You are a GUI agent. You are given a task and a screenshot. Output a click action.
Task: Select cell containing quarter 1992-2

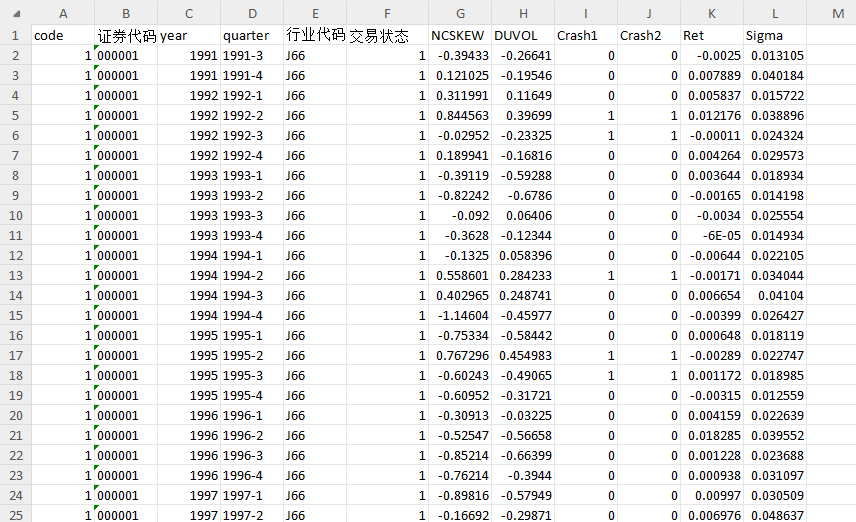point(252,116)
